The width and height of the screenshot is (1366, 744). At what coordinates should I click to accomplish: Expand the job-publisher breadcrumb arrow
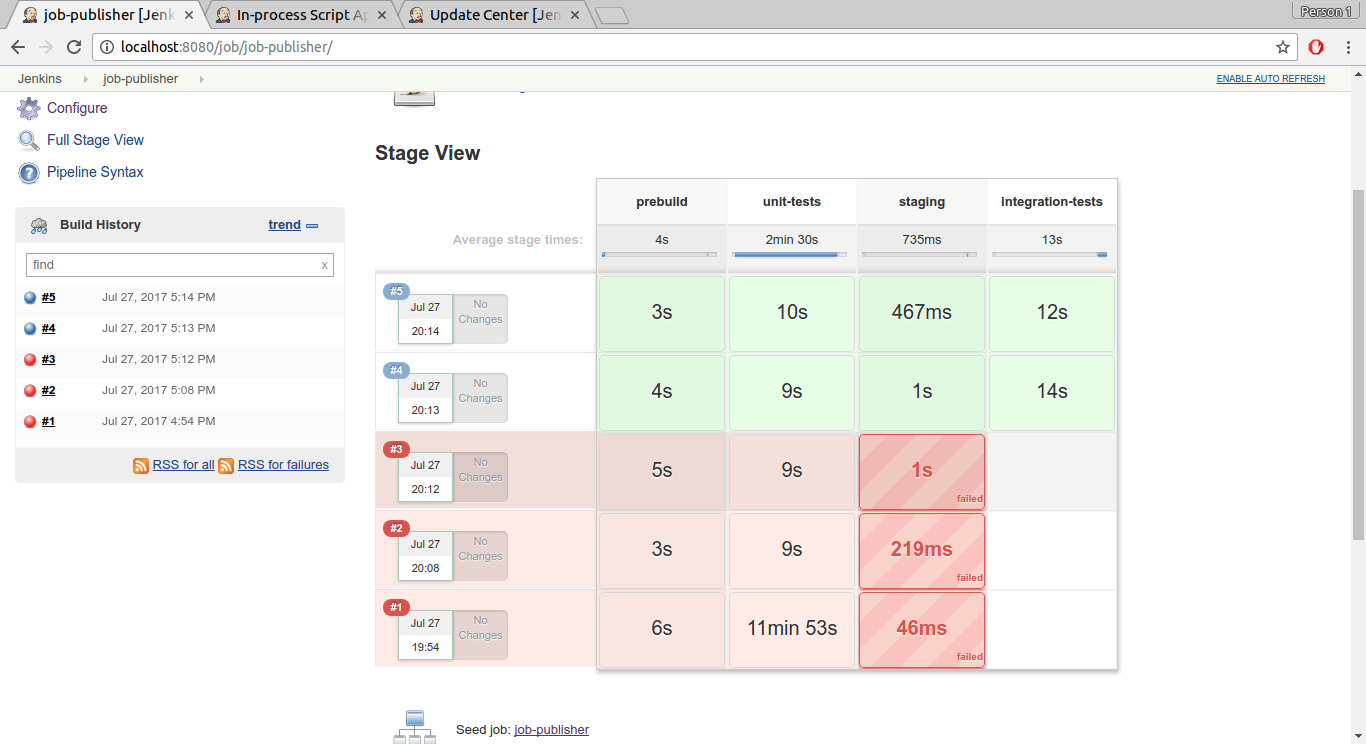(201, 79)
